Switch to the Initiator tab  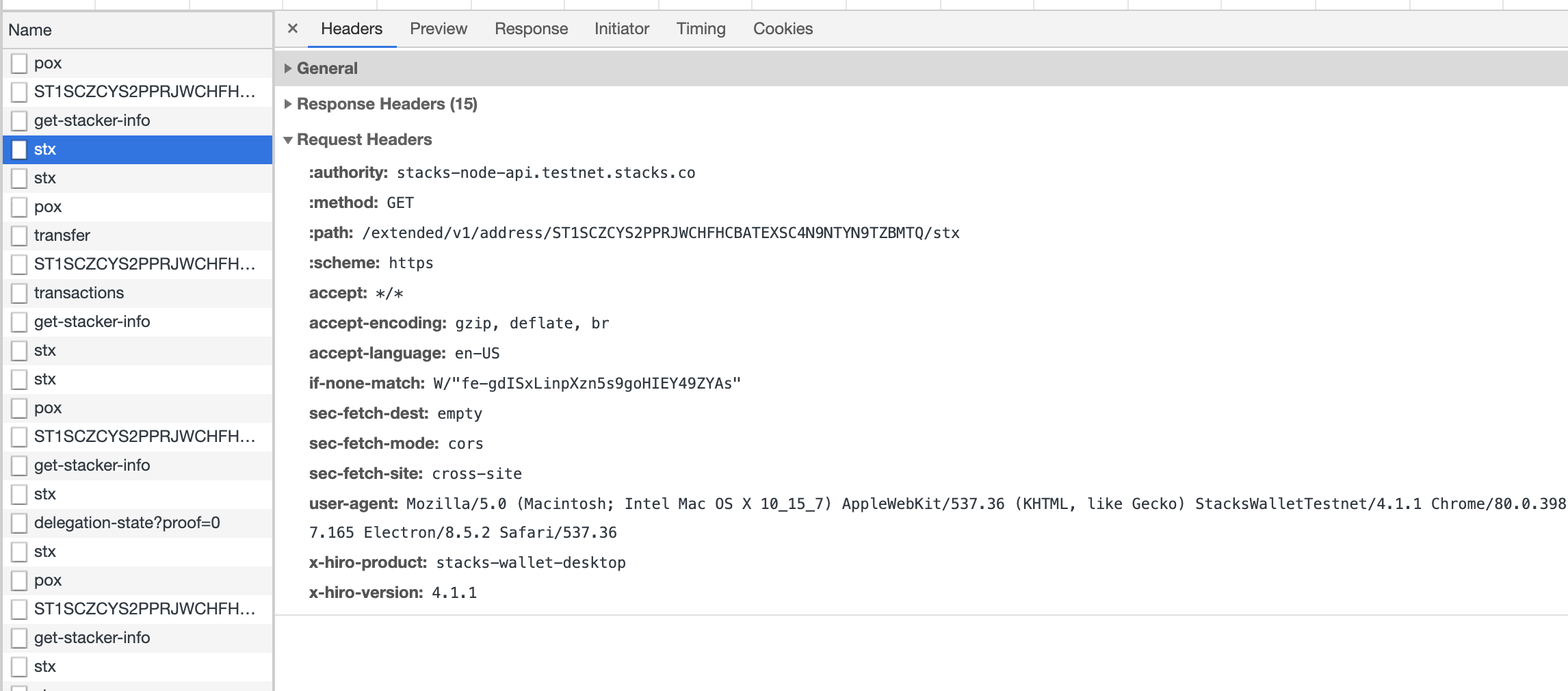coord(620,29)
